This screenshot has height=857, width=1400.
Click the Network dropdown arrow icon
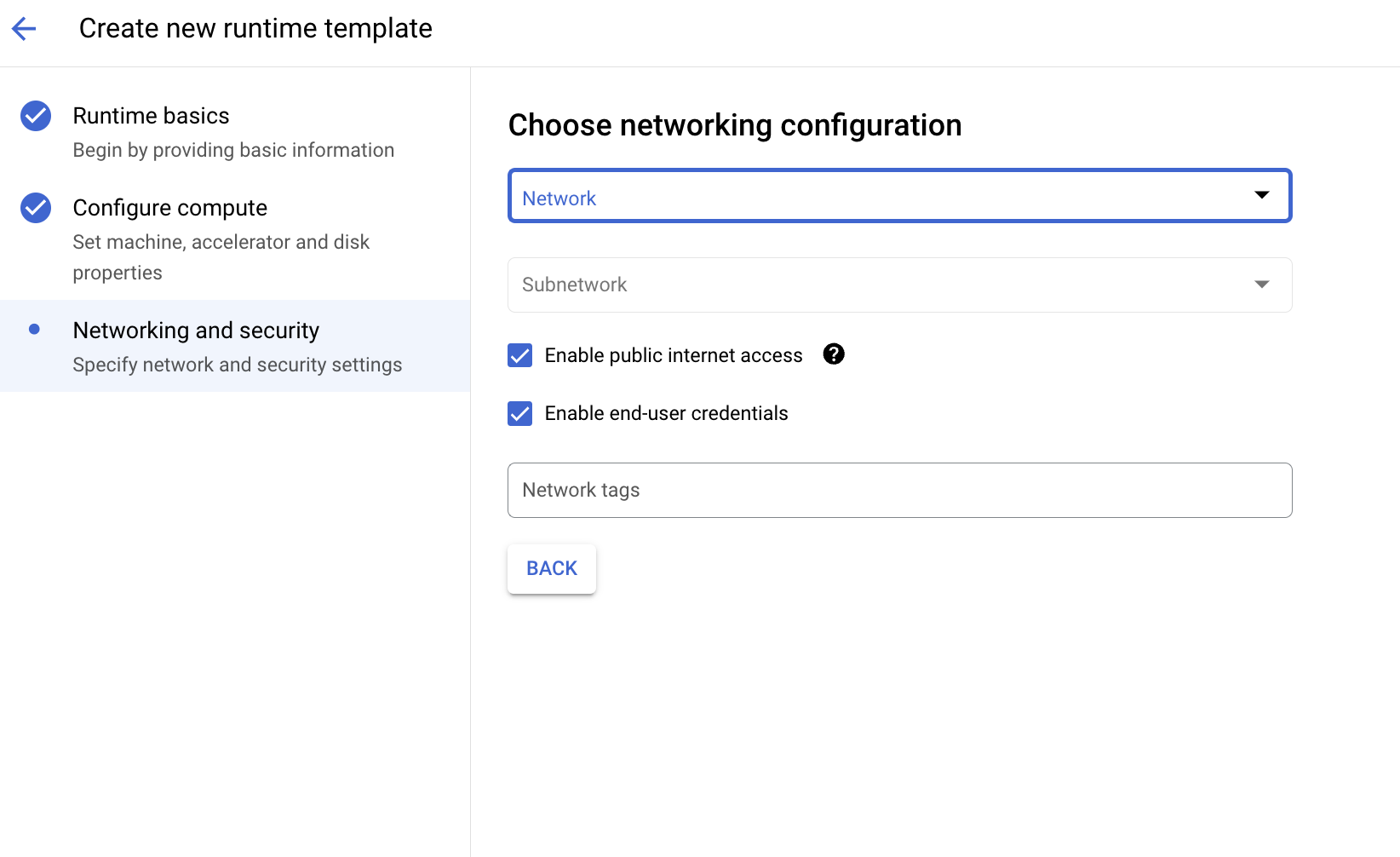[x=1262, y=195]
